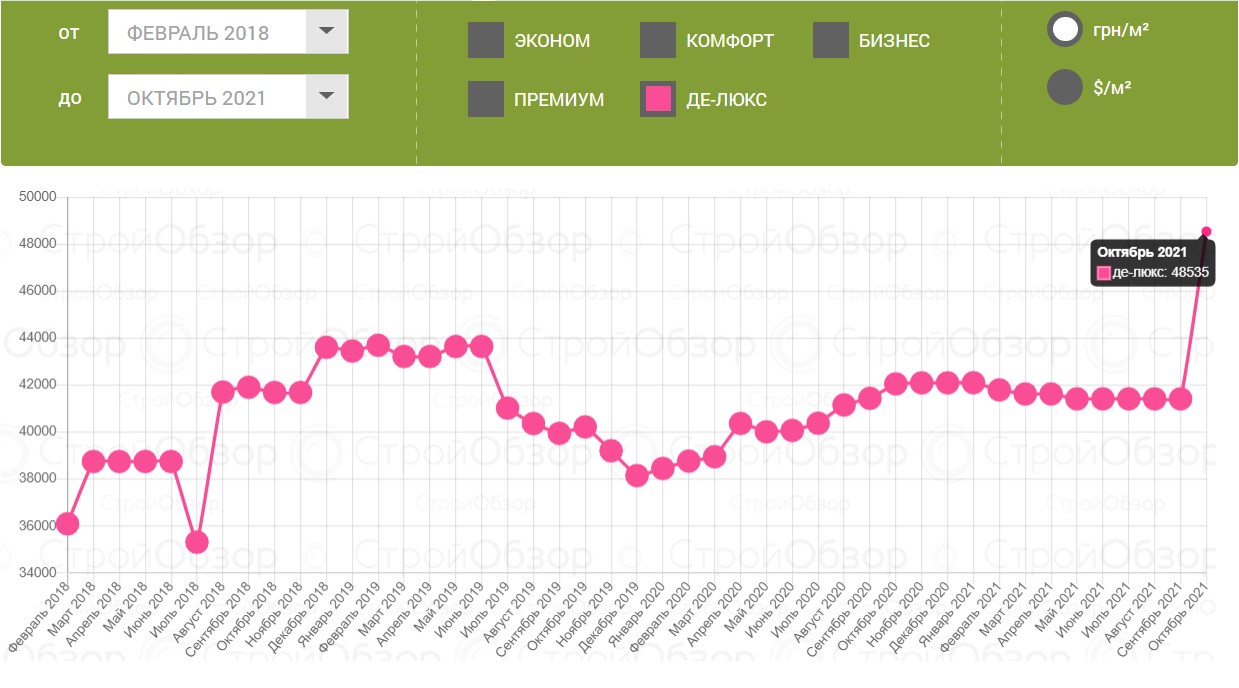Screen dimensions: 1239x688
Task: Select the Август 2018 data point
Action: (223, 392)
